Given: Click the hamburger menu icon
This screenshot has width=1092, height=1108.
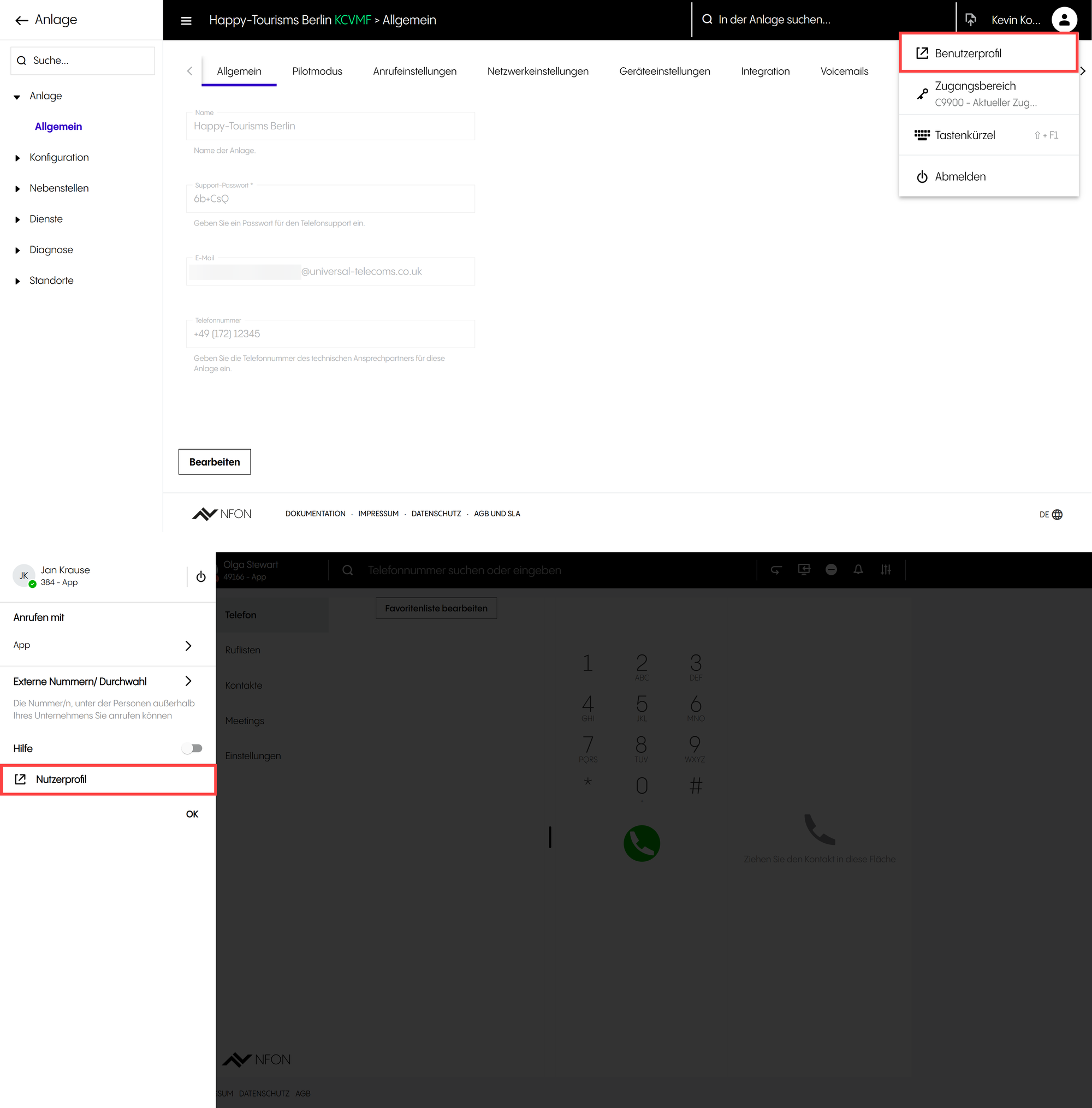Looking at the screenshot, I should click(186, 21).
